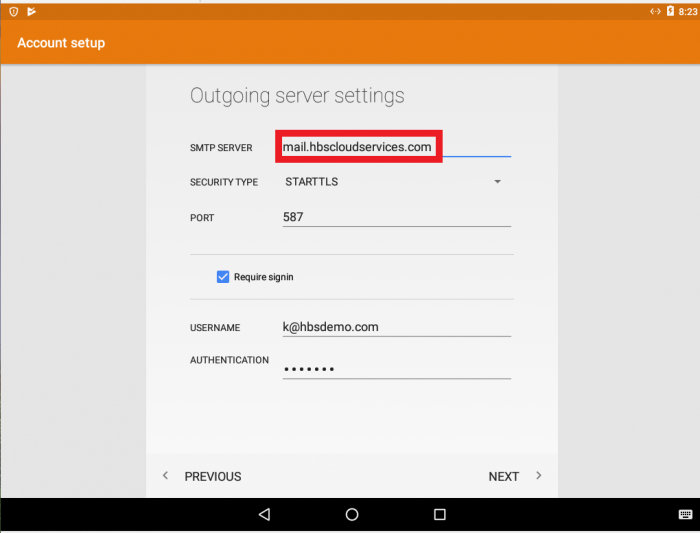The width and height of the screenshot is (700, 533).
Task: Click the Require signin label text
Action: (x=263, y=277)
